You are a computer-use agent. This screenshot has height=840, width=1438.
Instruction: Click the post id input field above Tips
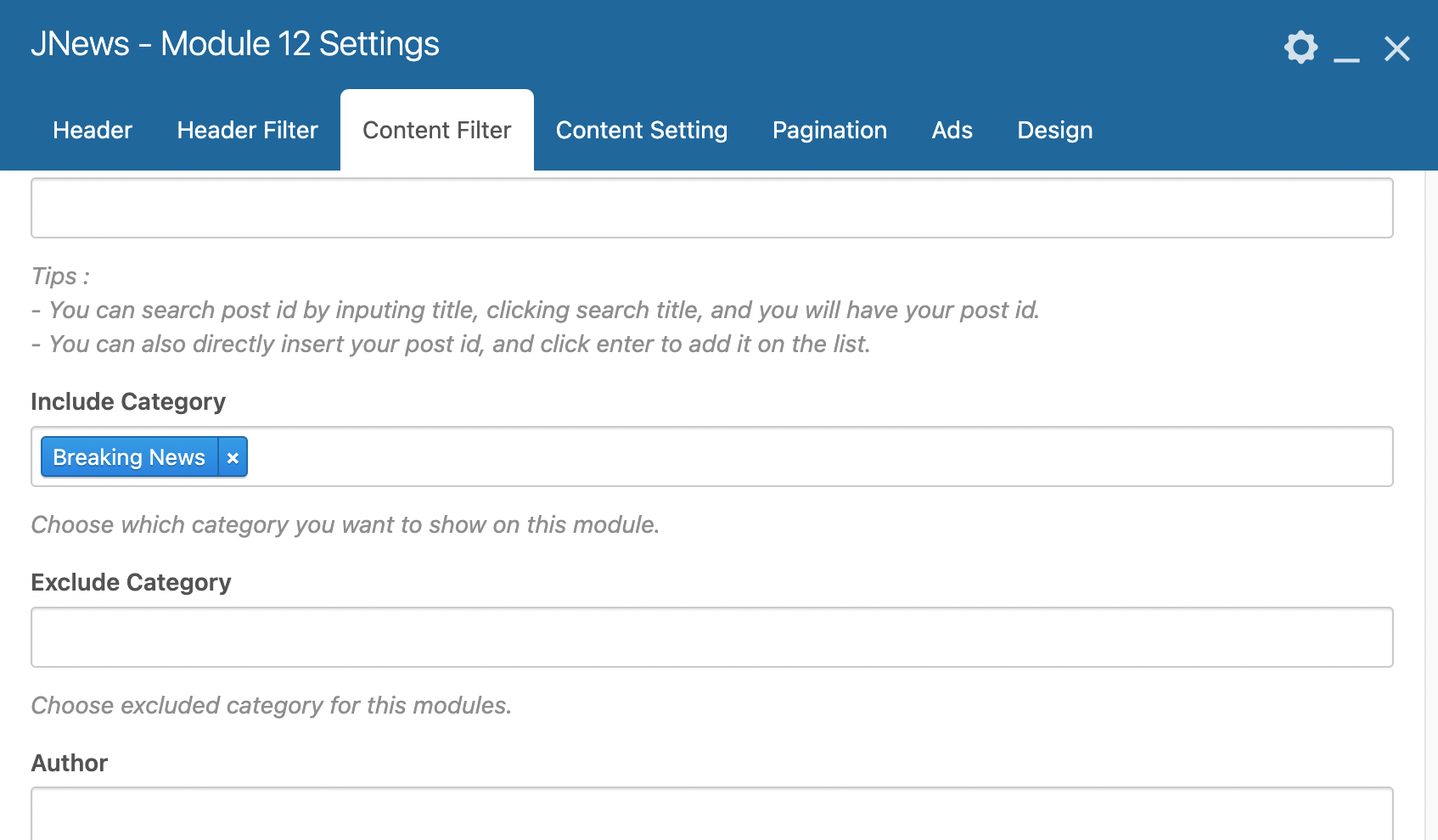712,208
